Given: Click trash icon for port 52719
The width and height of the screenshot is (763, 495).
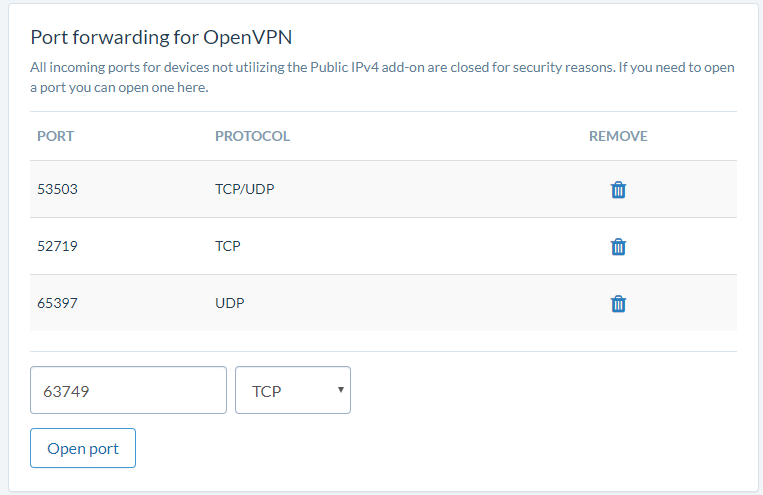Looking at the screenshot, I should click(x=618, y=246).
